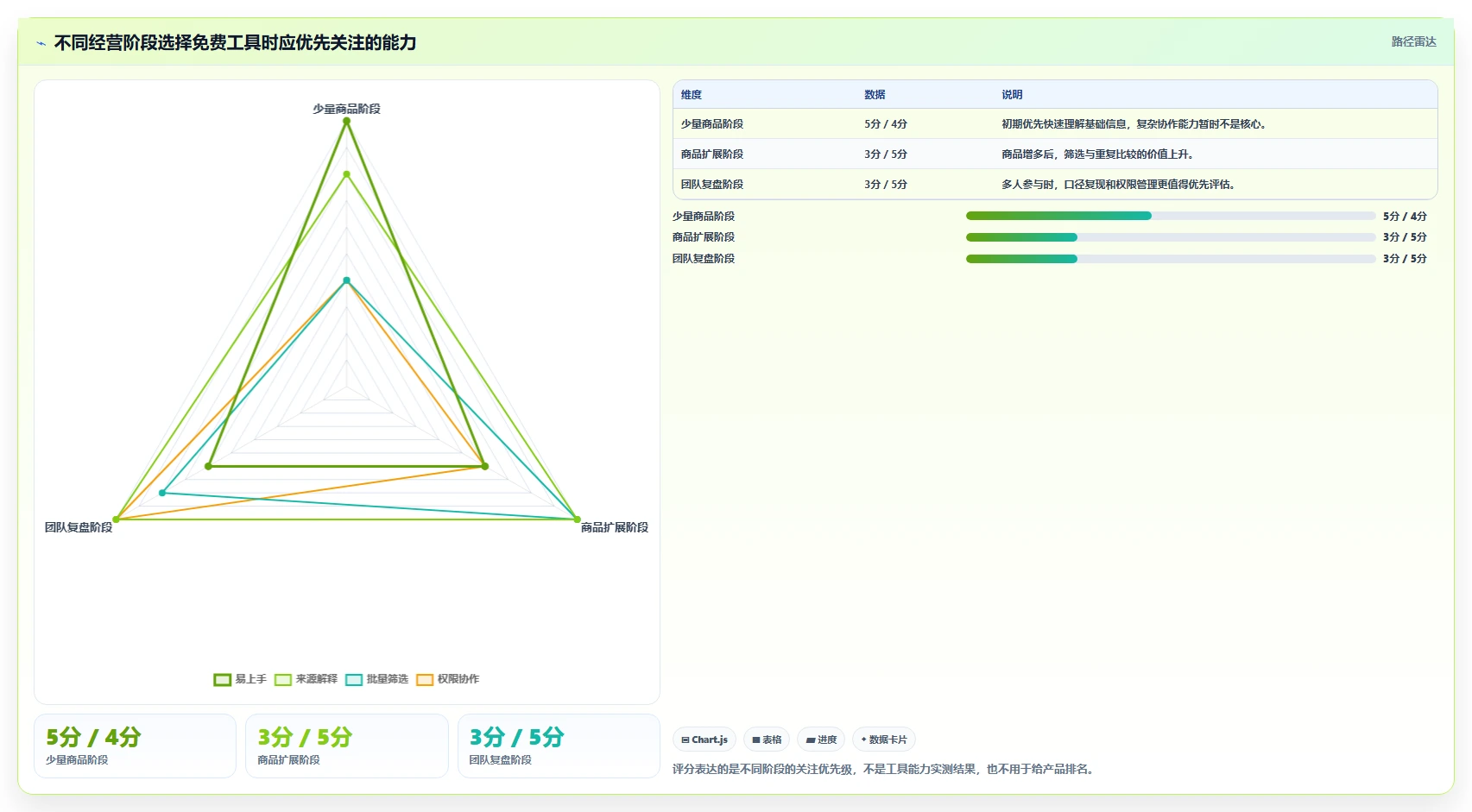The width and height of the screenshot is (1472, 812).
Task: Click the 商品扩展阶段 axis label on the radar
Action: point(615,527)
